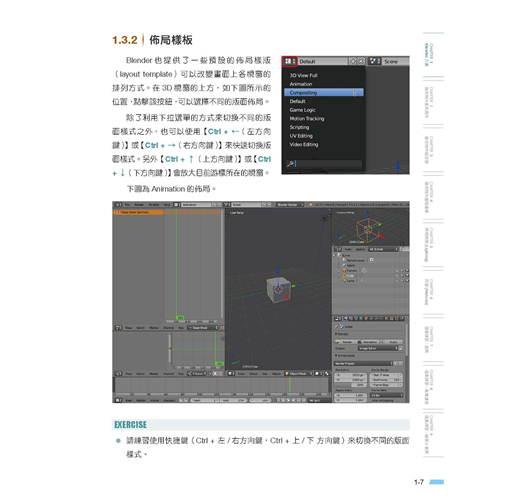520x500 pixels.
Task: Click the layout search field
Action: pos(324,164)
